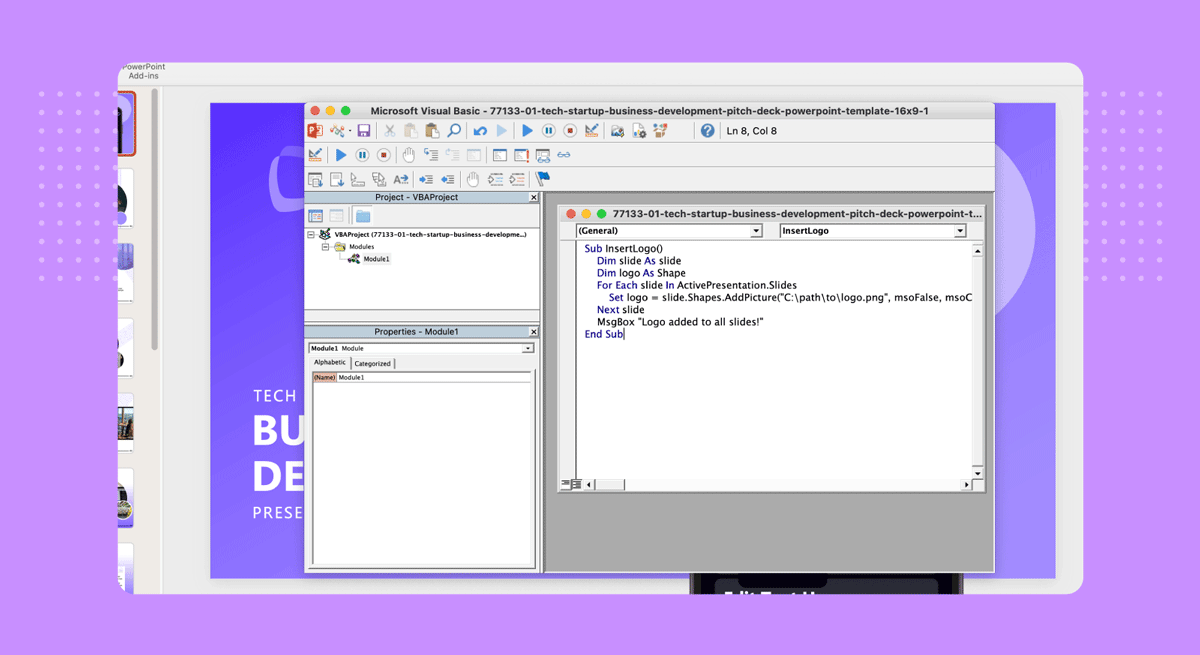
Task: Open the Module1 Module object dropdown
Action: coord(528,348)
